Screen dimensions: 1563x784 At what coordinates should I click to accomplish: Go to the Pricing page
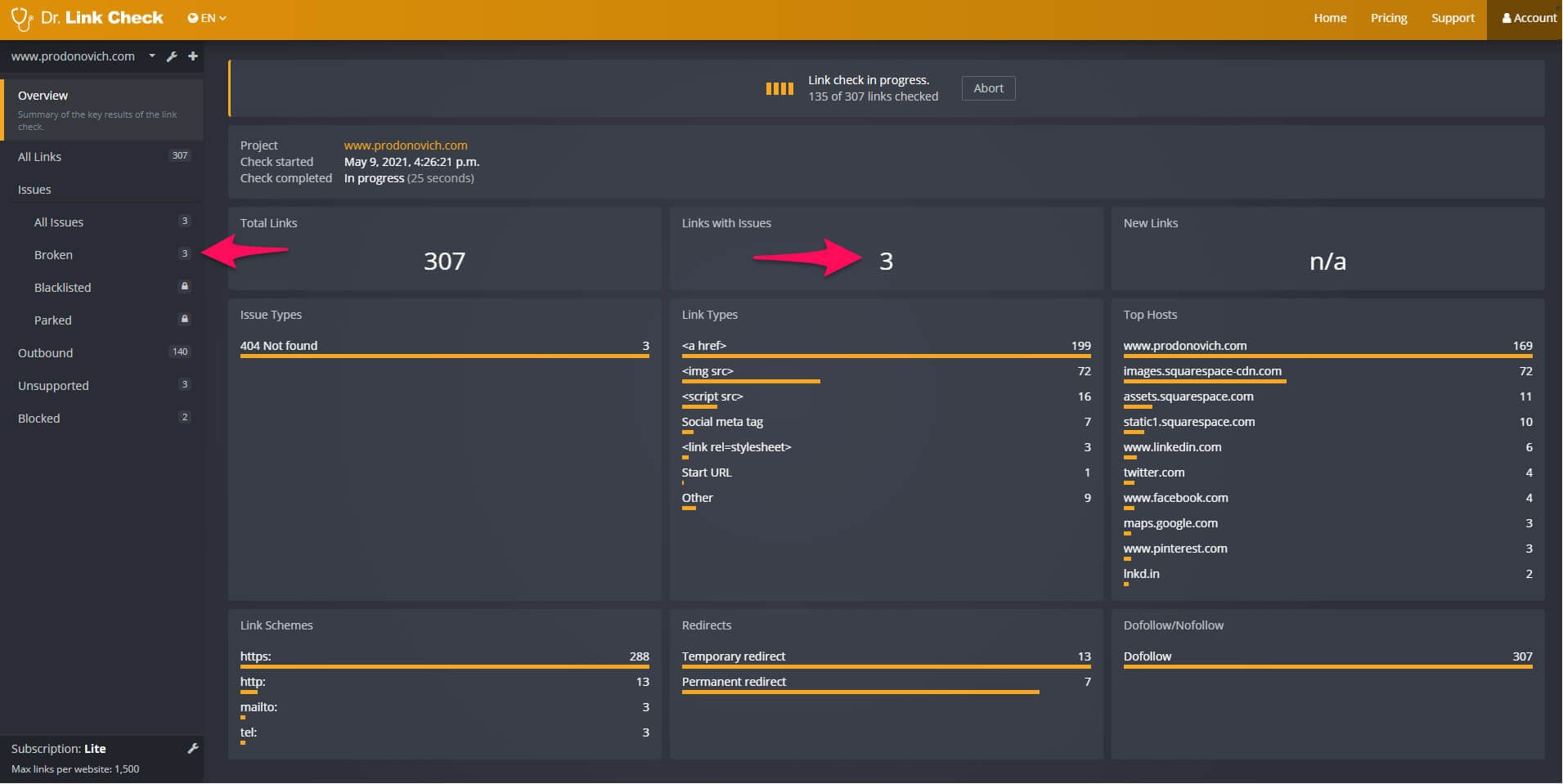[1389, 18]
